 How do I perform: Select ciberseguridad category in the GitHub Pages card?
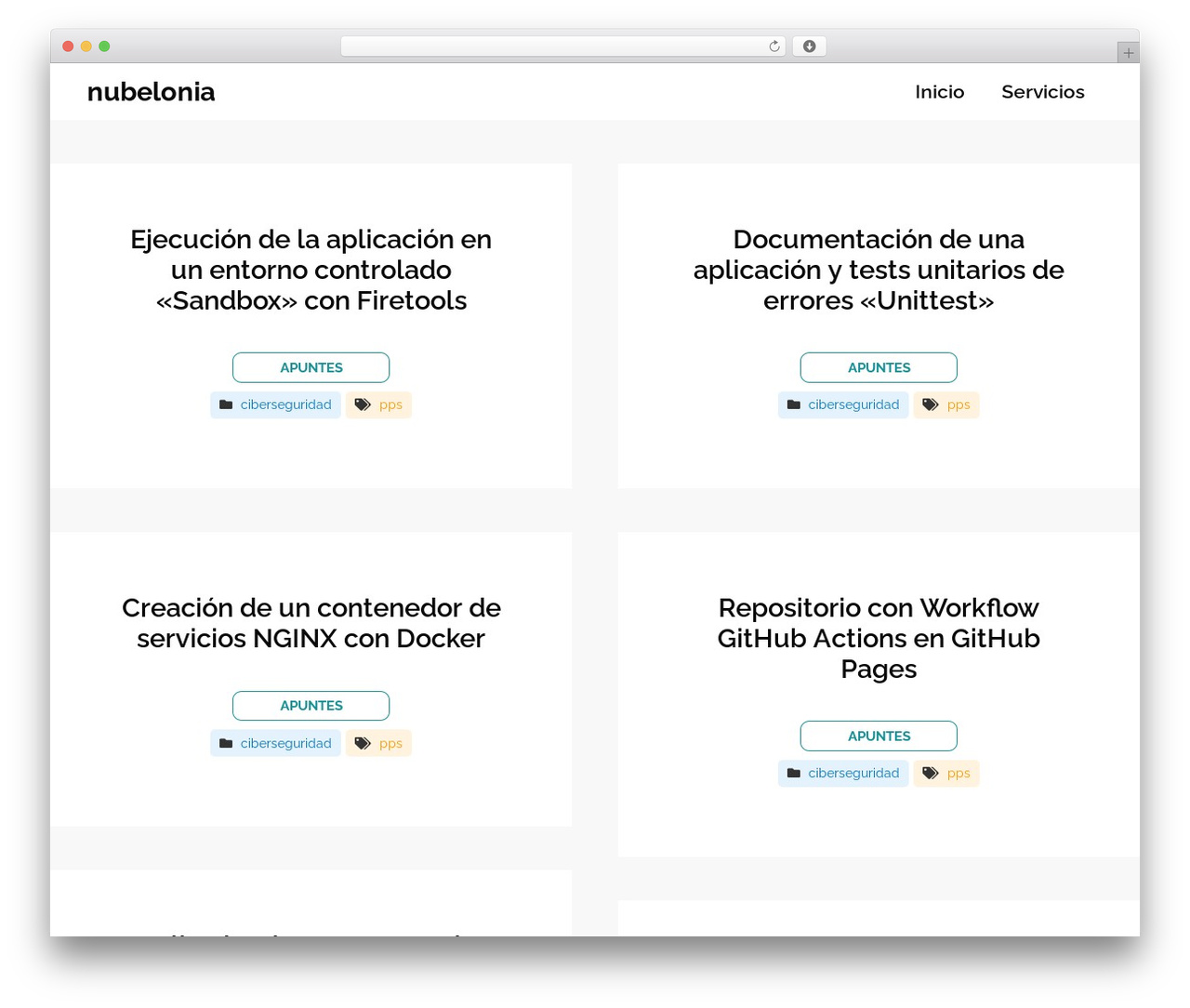(843, 773)
